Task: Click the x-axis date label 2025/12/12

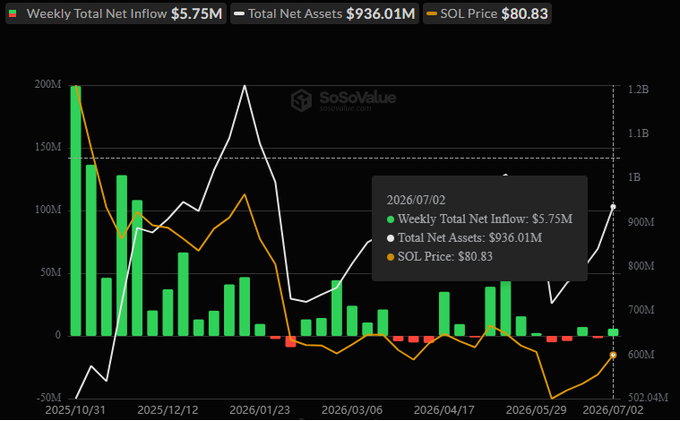Action: pyautogui.click(x=168, y=410)
